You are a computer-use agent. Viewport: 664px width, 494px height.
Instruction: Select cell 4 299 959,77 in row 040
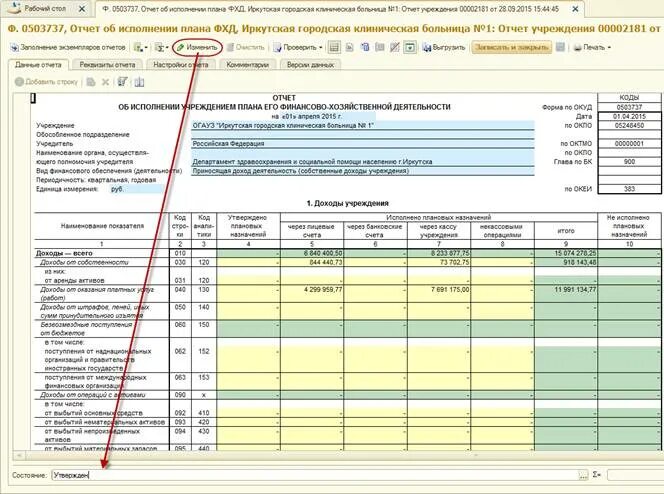point(312,293)
